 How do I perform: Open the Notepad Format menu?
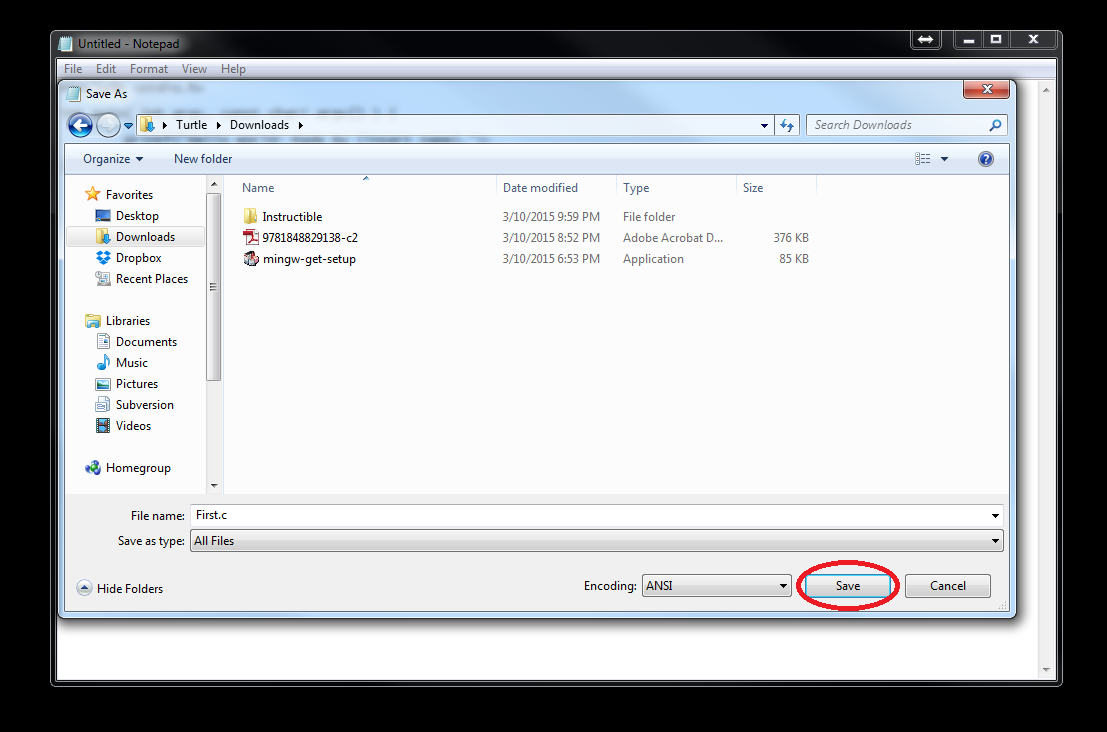(x=149, y=68)
